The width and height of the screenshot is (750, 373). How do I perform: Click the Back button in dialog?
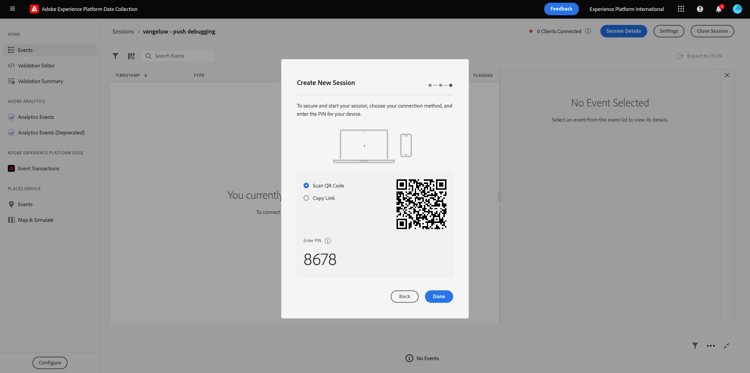[x=404, y=296]
